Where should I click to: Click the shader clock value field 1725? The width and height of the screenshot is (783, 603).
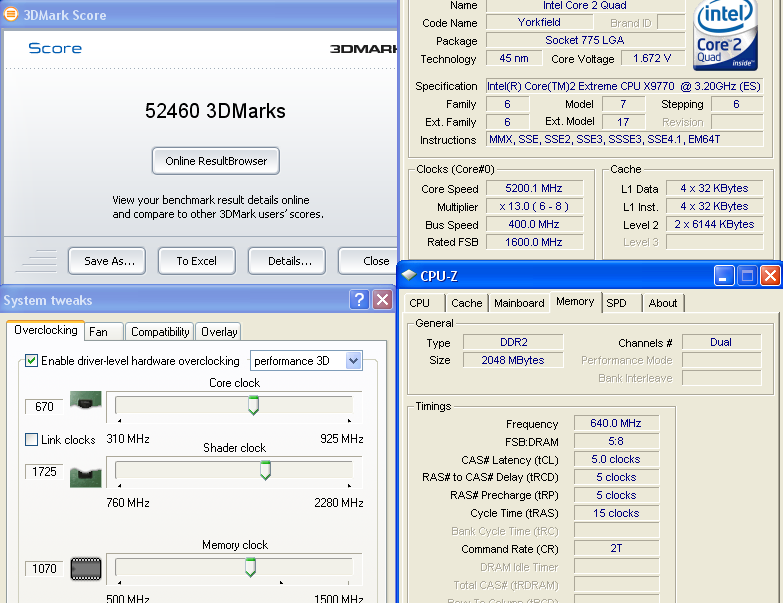point(44,471)
